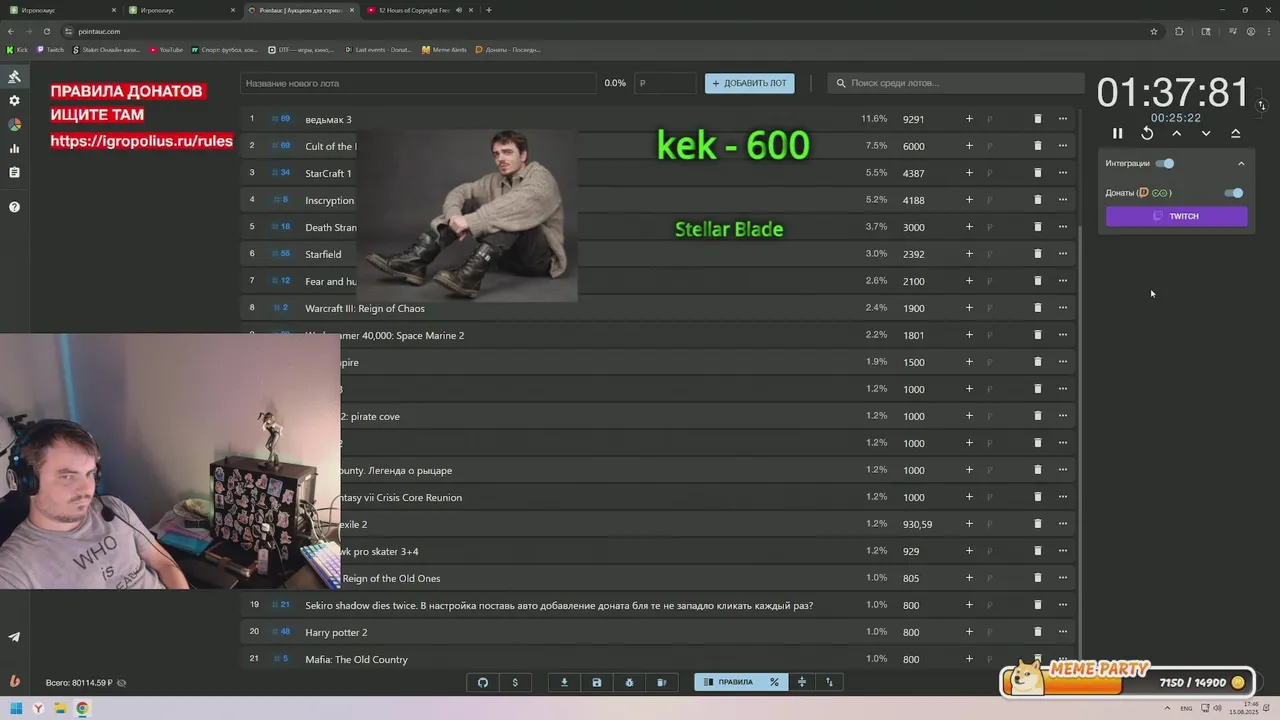Delete the Space Marine 2 lot
The width and height of the screenshot is (1280, 720).
point(1037,335)
